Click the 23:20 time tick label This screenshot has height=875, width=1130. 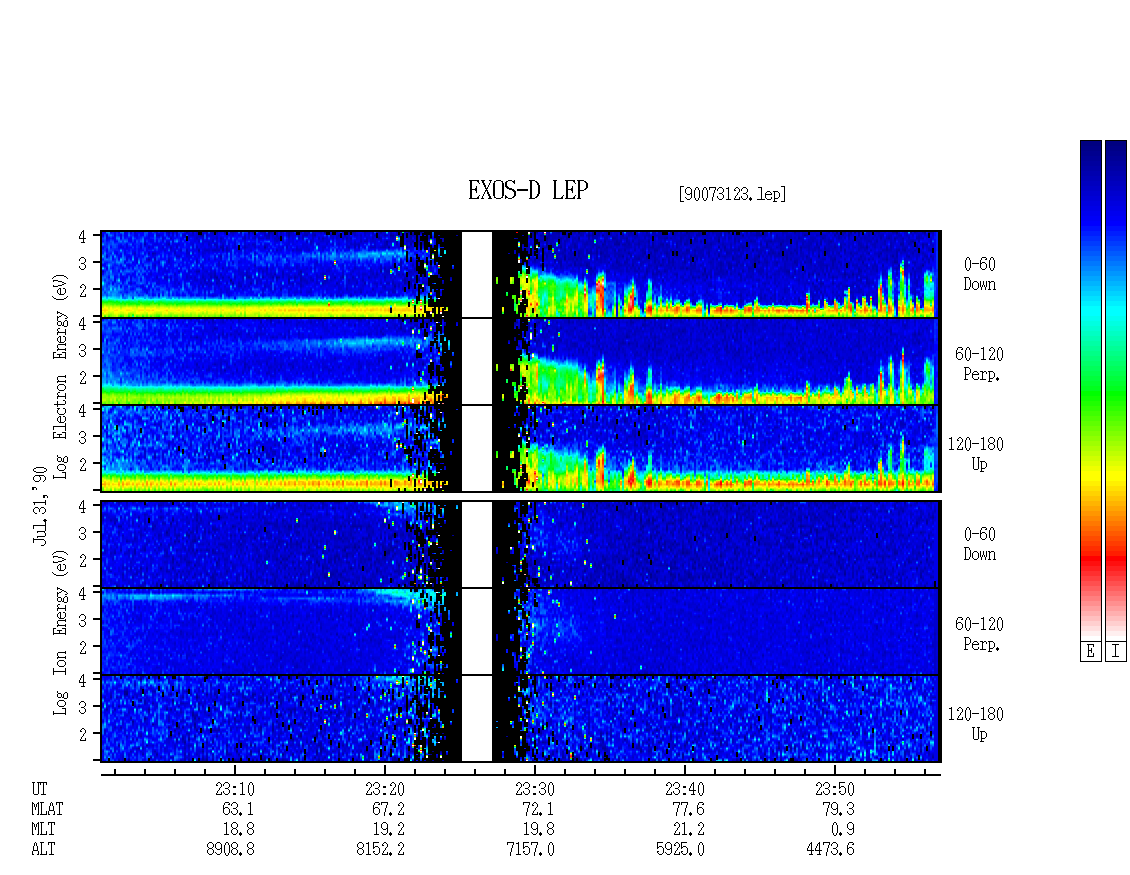pos(385,789)
